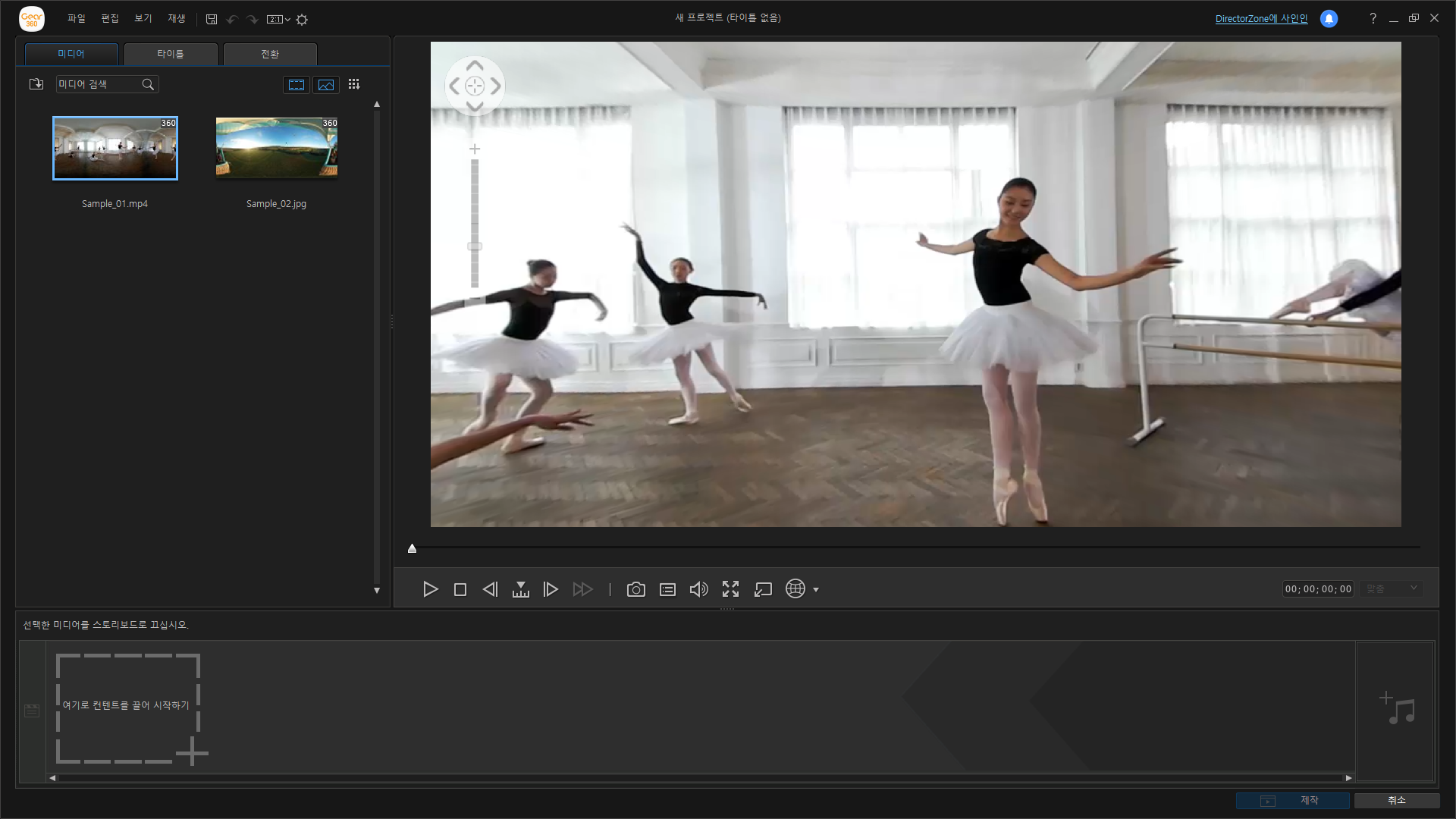Toggle 360 view mode globe icon
The height and width of the screenshot is (819, 1456).
pos(795,588)
